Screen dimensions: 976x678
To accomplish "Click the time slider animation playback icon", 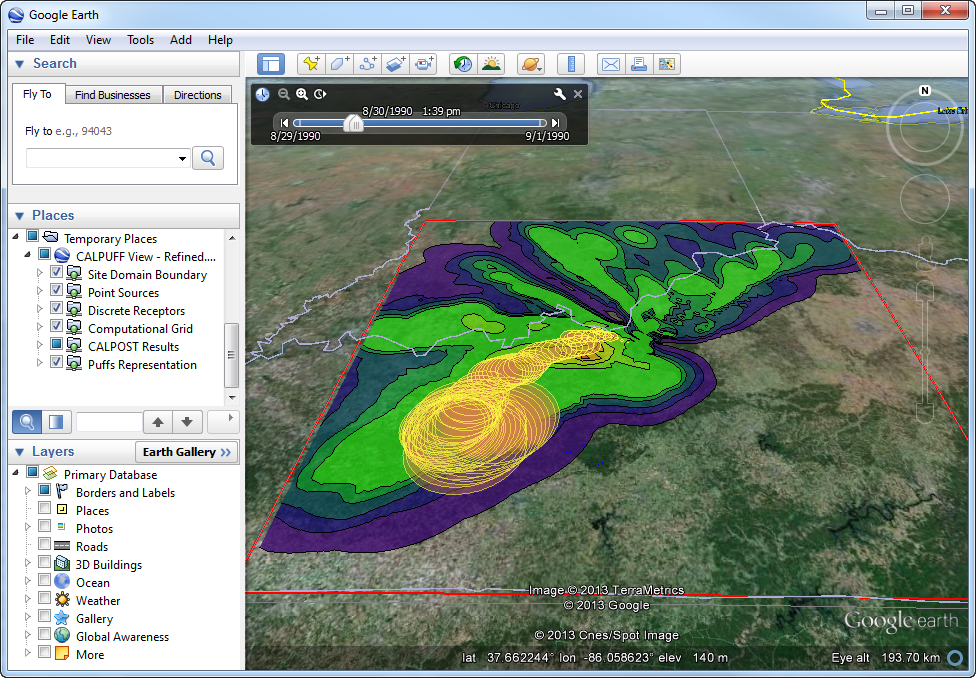I will (x=320, y=94).
